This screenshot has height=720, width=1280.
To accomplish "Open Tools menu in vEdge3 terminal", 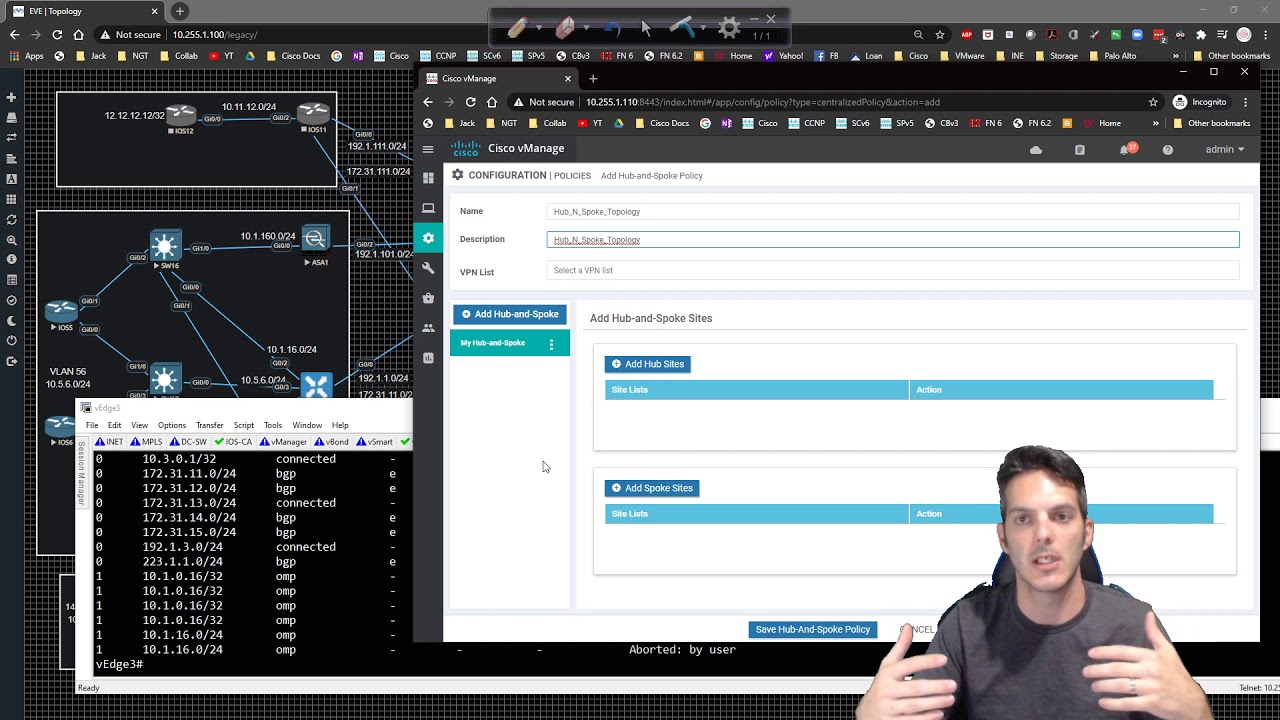I will 273,425.
